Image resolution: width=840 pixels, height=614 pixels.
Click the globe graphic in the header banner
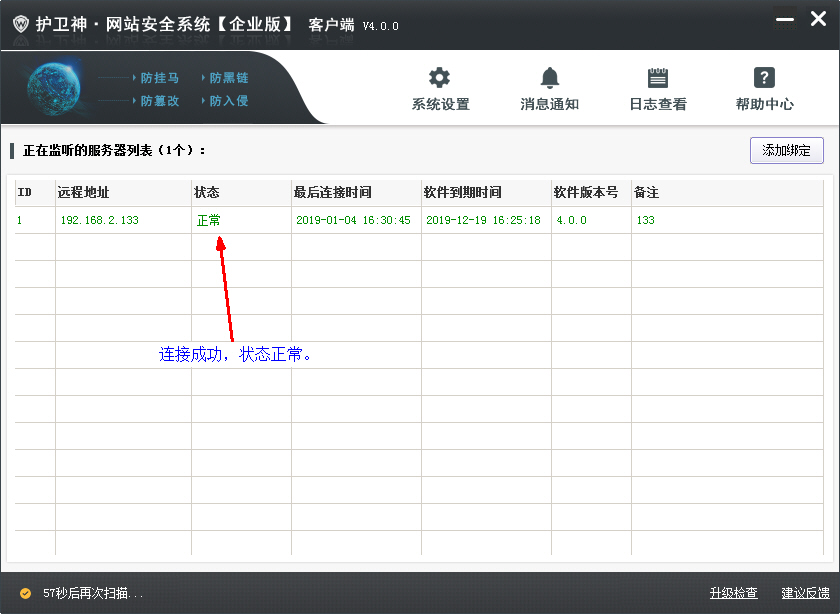[56, 89]
